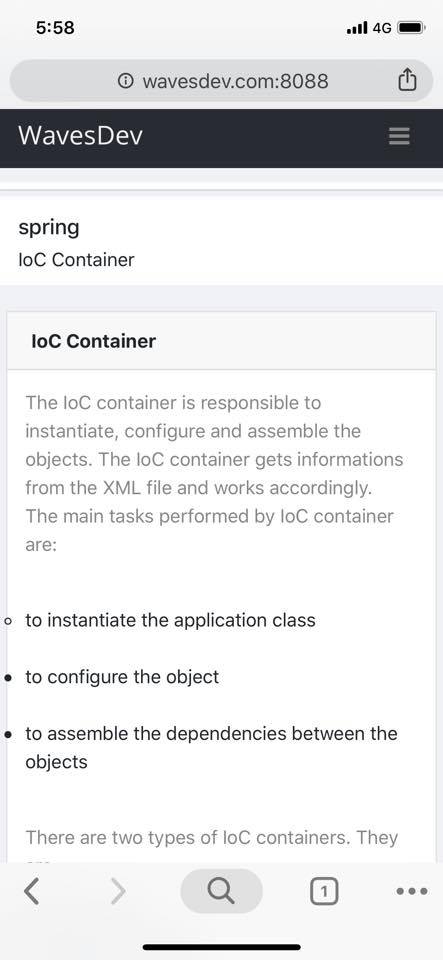The image size is (443, 960).
Task: Open the WavesDev hamburger menu
Action: tap(399, 135)
